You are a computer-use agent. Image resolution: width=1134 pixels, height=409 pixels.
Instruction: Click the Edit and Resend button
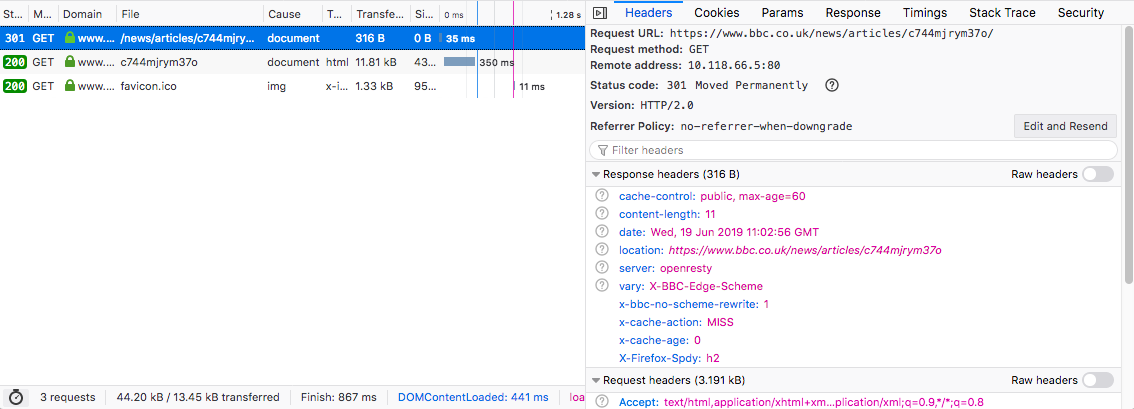pyautogui.click(x=1065, y=126)
